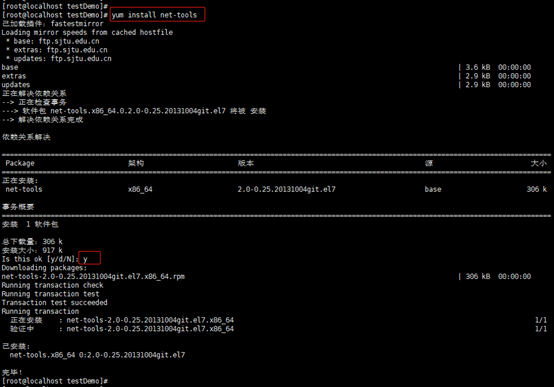Click the 'updates: ftp.sjtu.edu.cn' mirror line
This screenshot has height=387, width=554.
59,59
